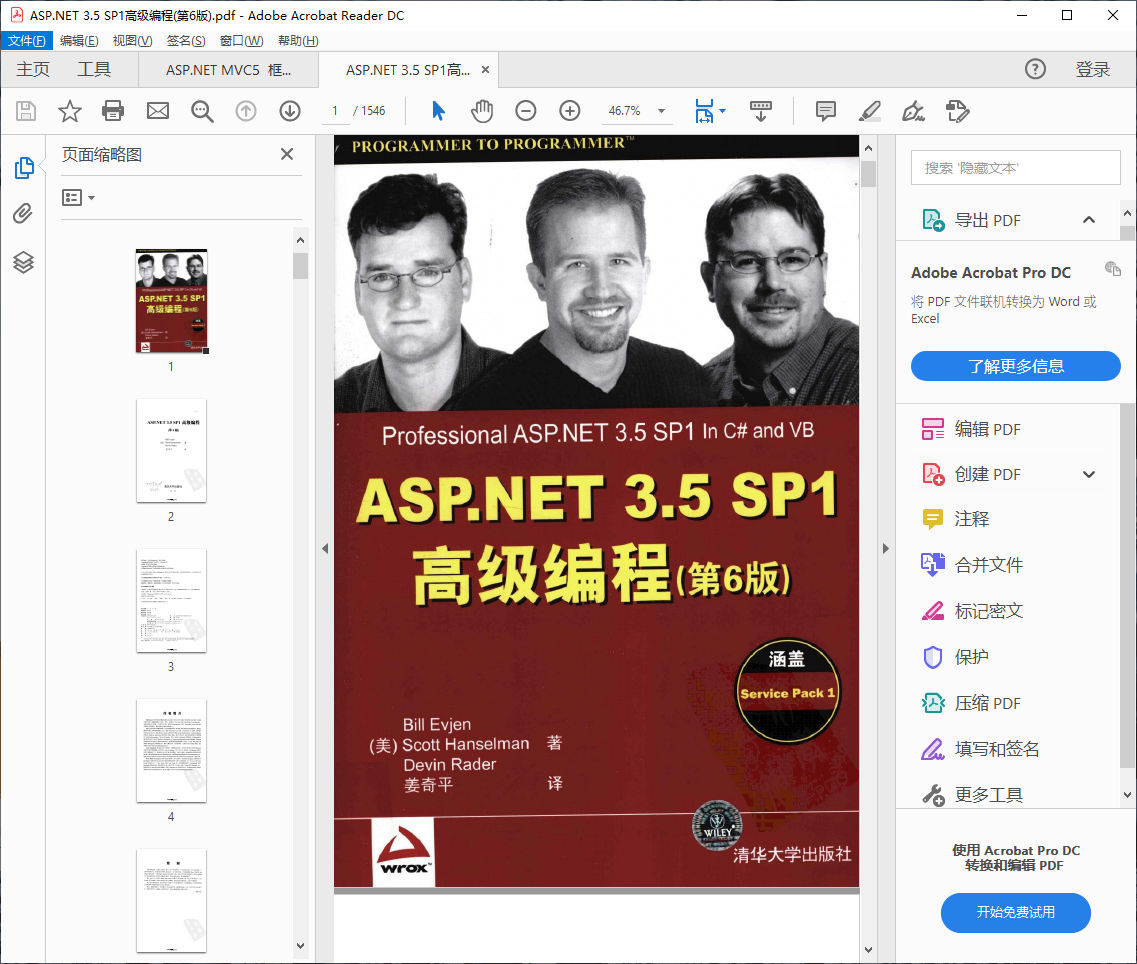
Task: Click the 了解更多信息 button
Action: tap(1015, 366)
